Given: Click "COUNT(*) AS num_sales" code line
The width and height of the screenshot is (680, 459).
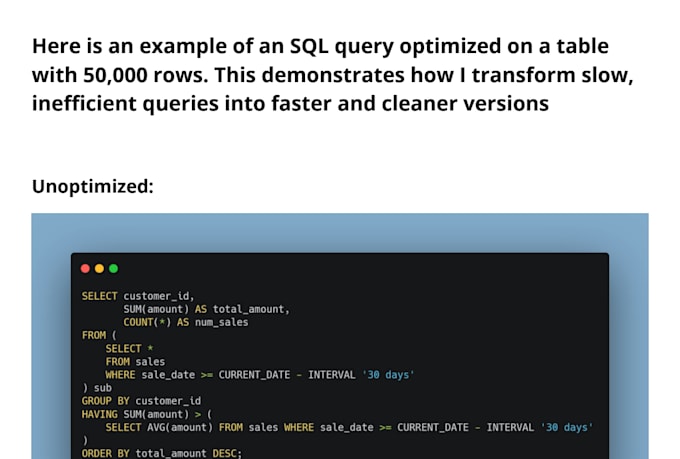Looking at the screenshot, I should coord(186,322).
